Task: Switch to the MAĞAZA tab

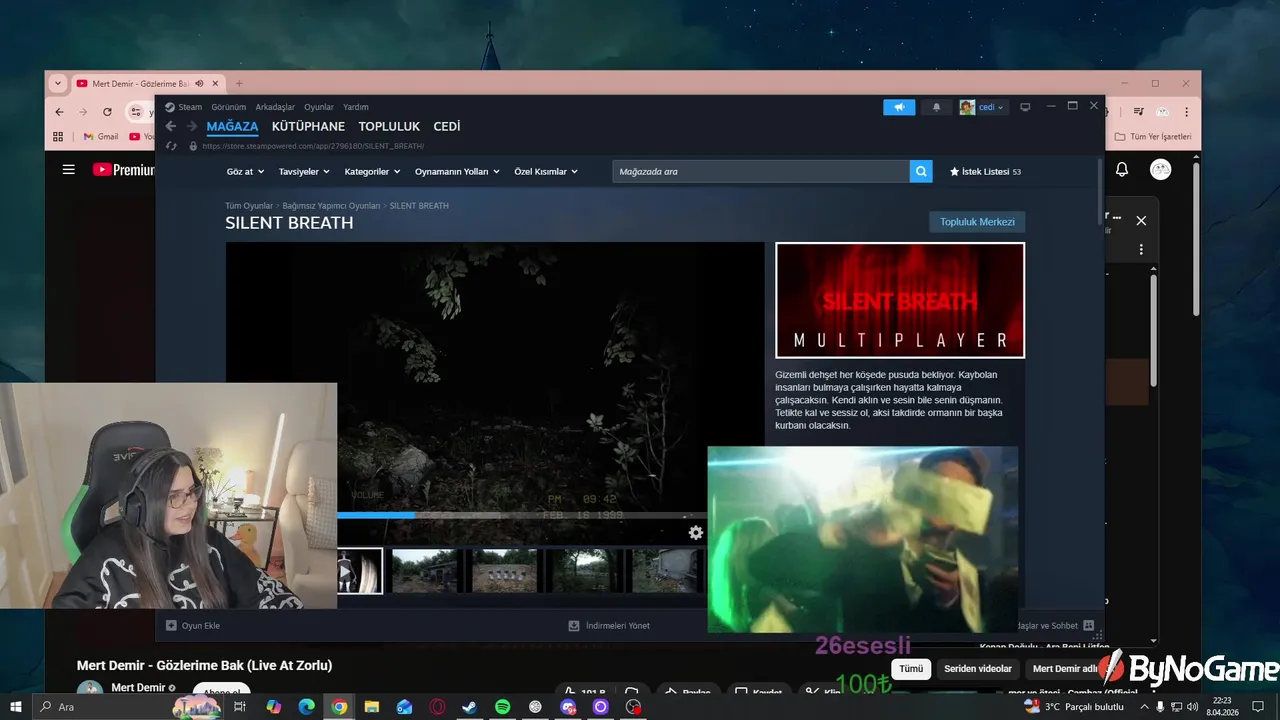Action: pos(232,127)
